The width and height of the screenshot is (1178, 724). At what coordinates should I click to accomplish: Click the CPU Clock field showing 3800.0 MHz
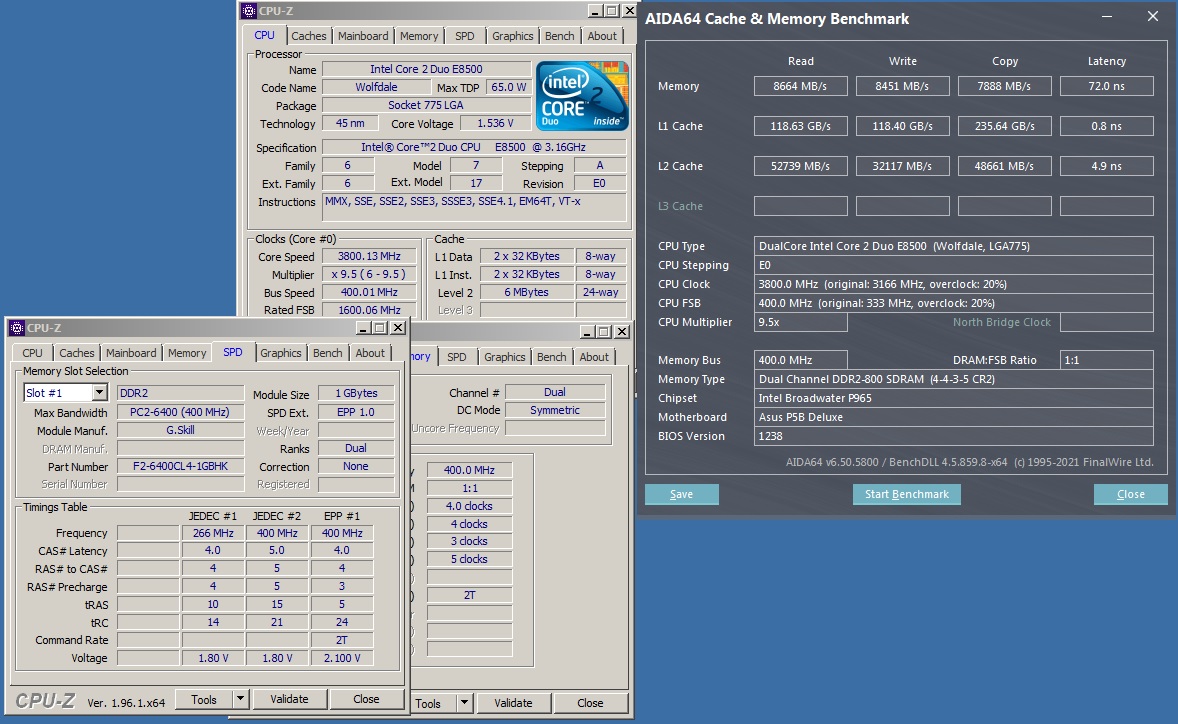click(953, 284)
